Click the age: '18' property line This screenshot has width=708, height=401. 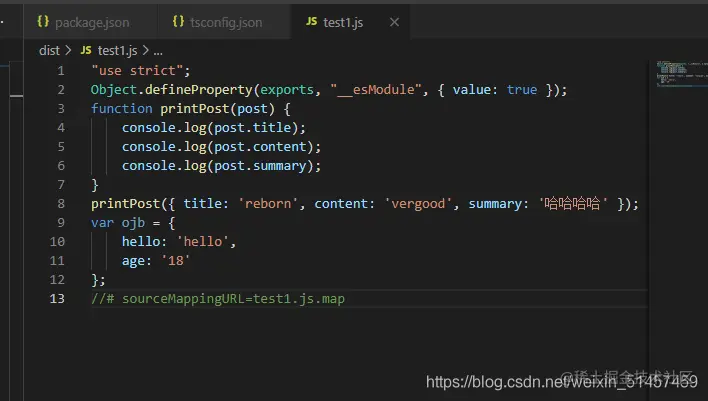click(156, 261)
